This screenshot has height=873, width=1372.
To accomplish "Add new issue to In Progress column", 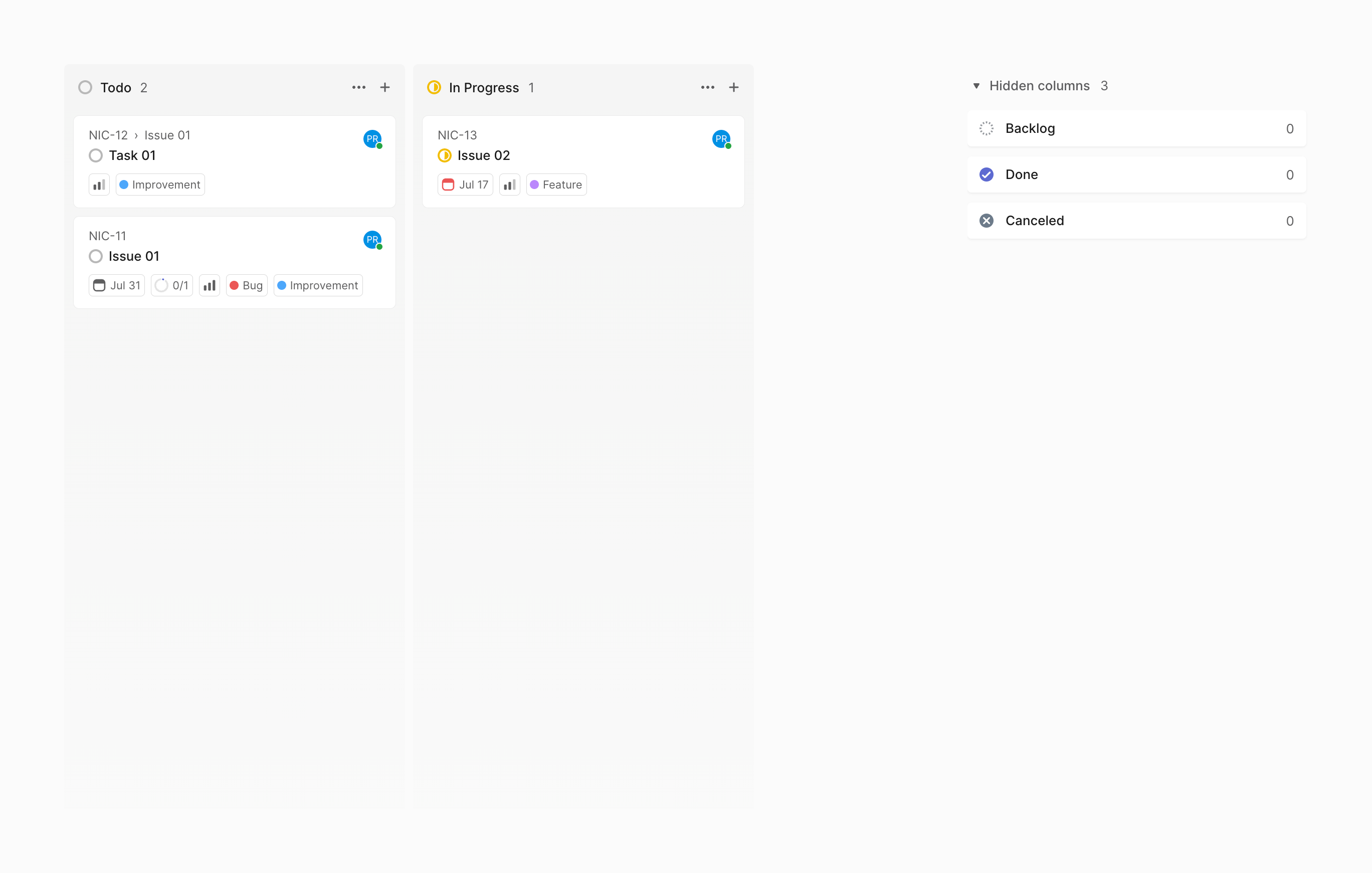I will click(x=733, y=87).
